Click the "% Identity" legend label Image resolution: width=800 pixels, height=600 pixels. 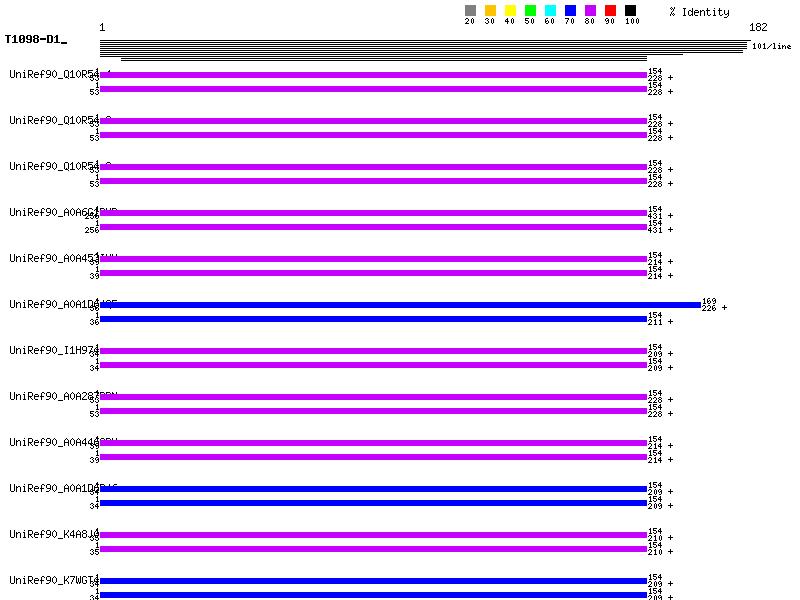699,12
